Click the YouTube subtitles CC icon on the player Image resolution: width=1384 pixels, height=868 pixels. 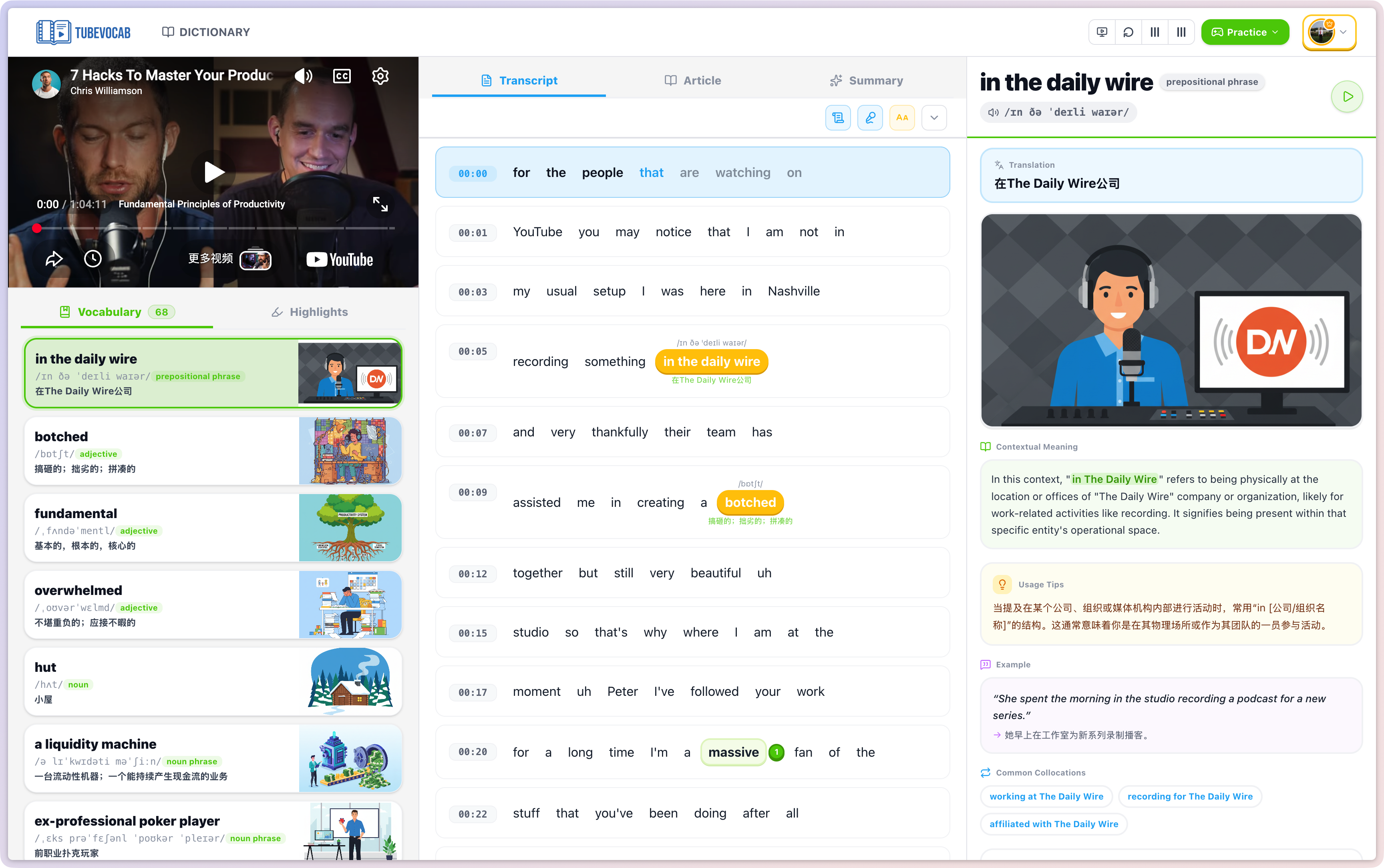click(342, 76)
